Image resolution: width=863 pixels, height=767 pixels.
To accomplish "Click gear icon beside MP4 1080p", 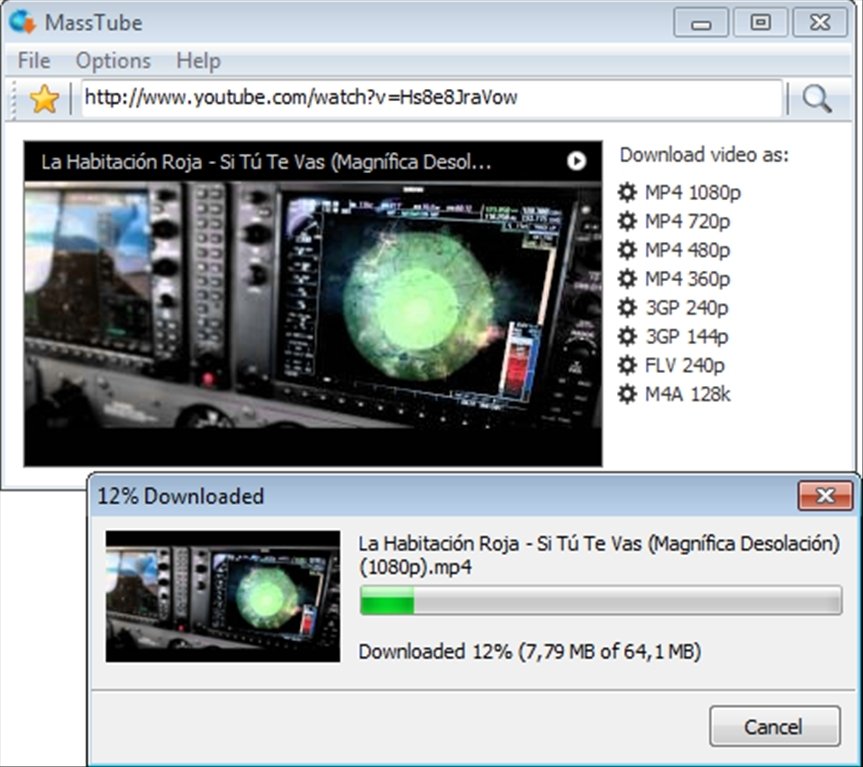I will point(627,192).
